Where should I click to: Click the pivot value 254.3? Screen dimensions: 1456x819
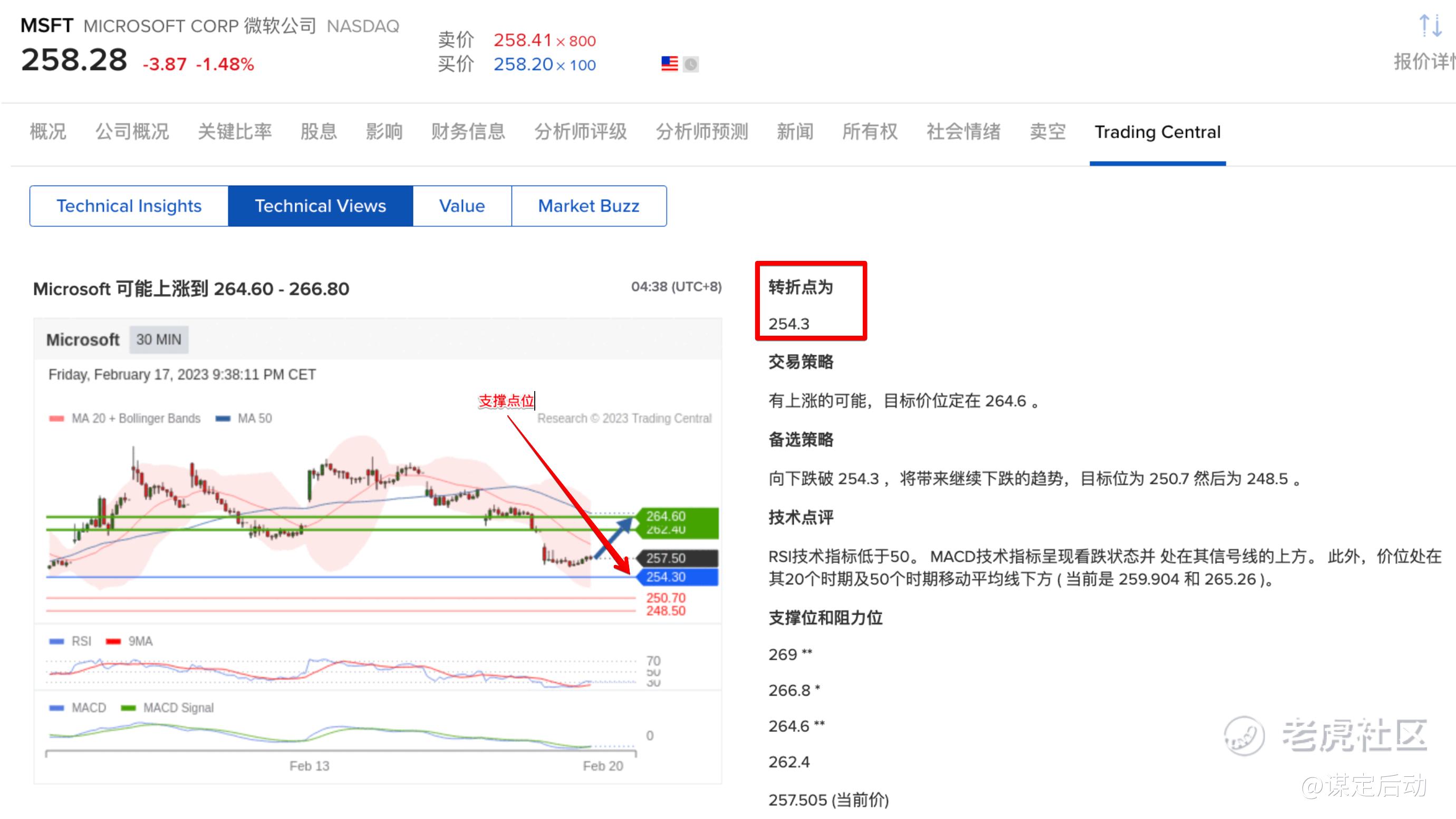coord(789,324)
